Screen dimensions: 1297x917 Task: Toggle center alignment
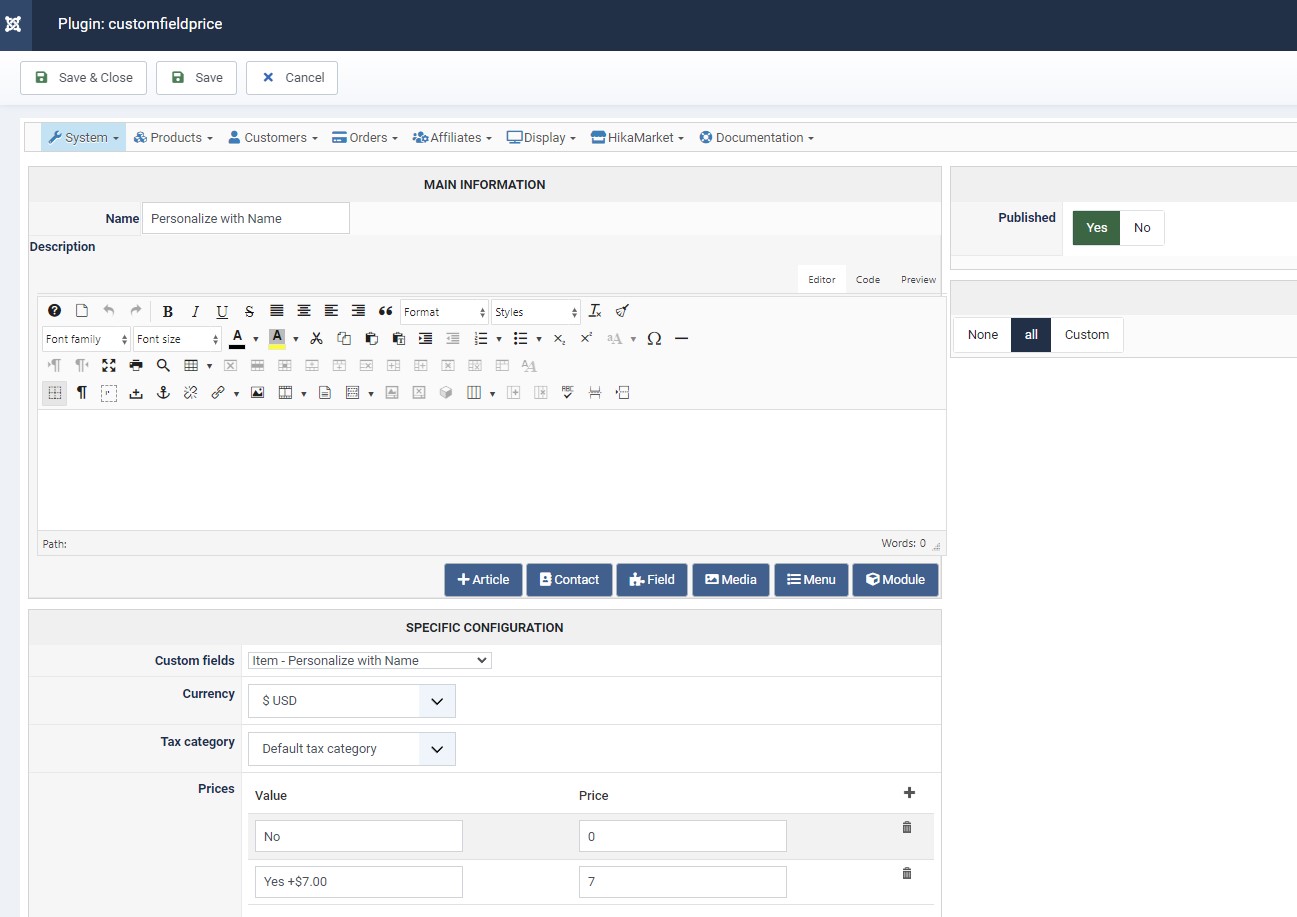pos(304,311)
